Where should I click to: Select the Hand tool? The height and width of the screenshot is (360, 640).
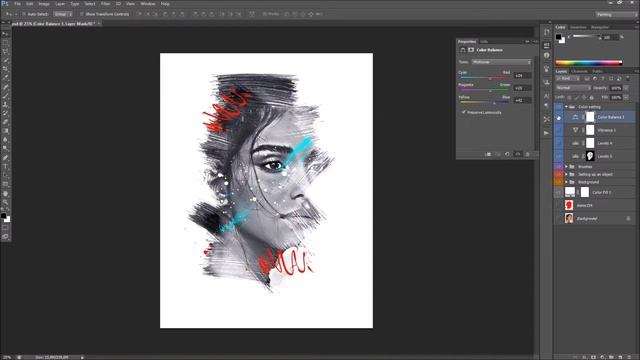(5, 193)
